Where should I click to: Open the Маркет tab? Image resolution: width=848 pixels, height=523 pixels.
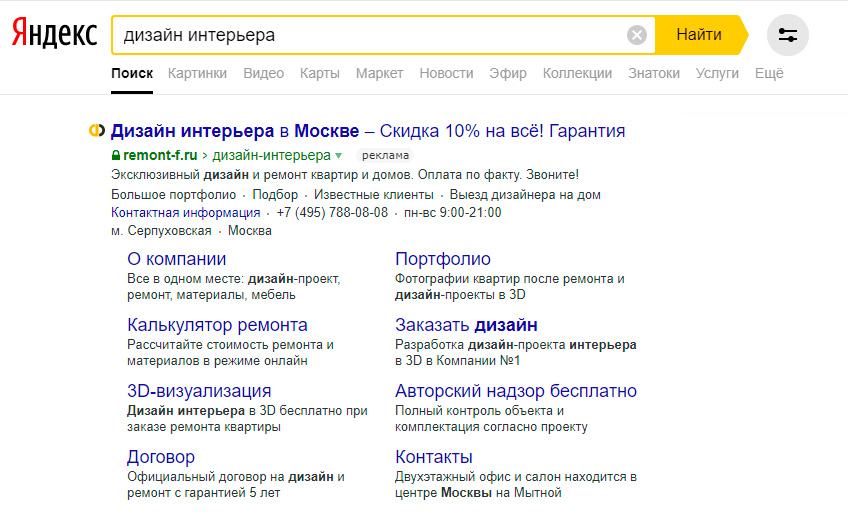(379, 73)
